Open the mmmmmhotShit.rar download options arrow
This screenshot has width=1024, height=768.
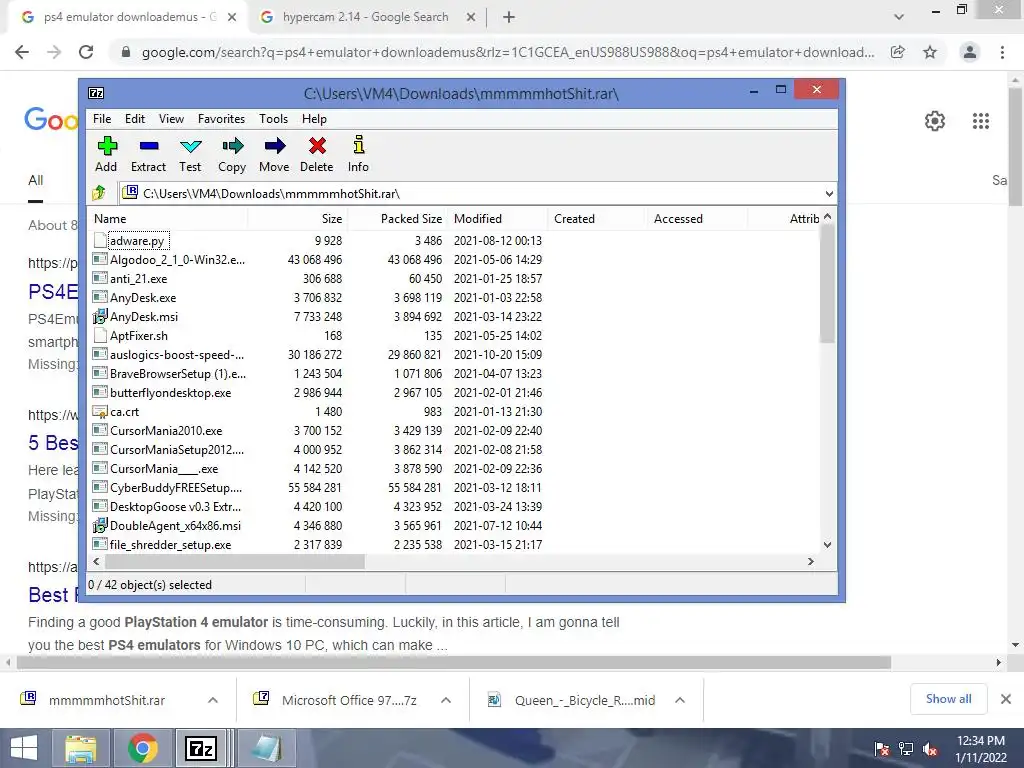click(213, 700)
